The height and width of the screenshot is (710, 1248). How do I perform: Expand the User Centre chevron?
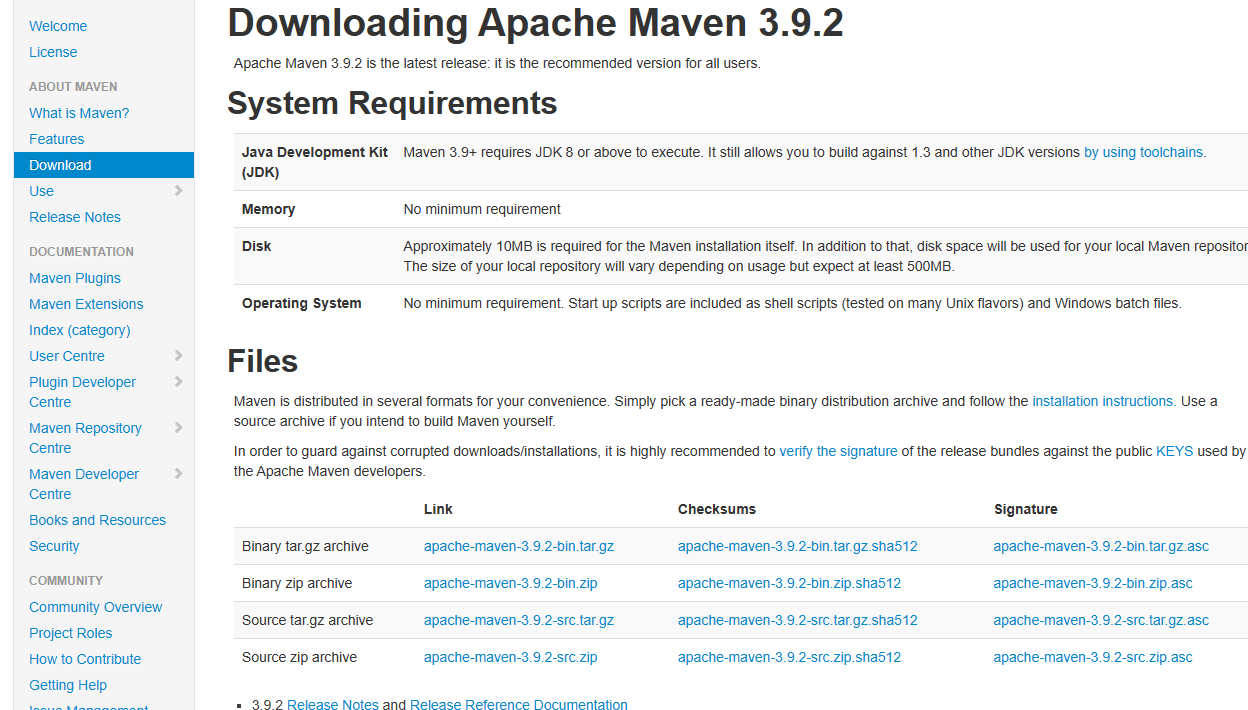pos(178,355)
